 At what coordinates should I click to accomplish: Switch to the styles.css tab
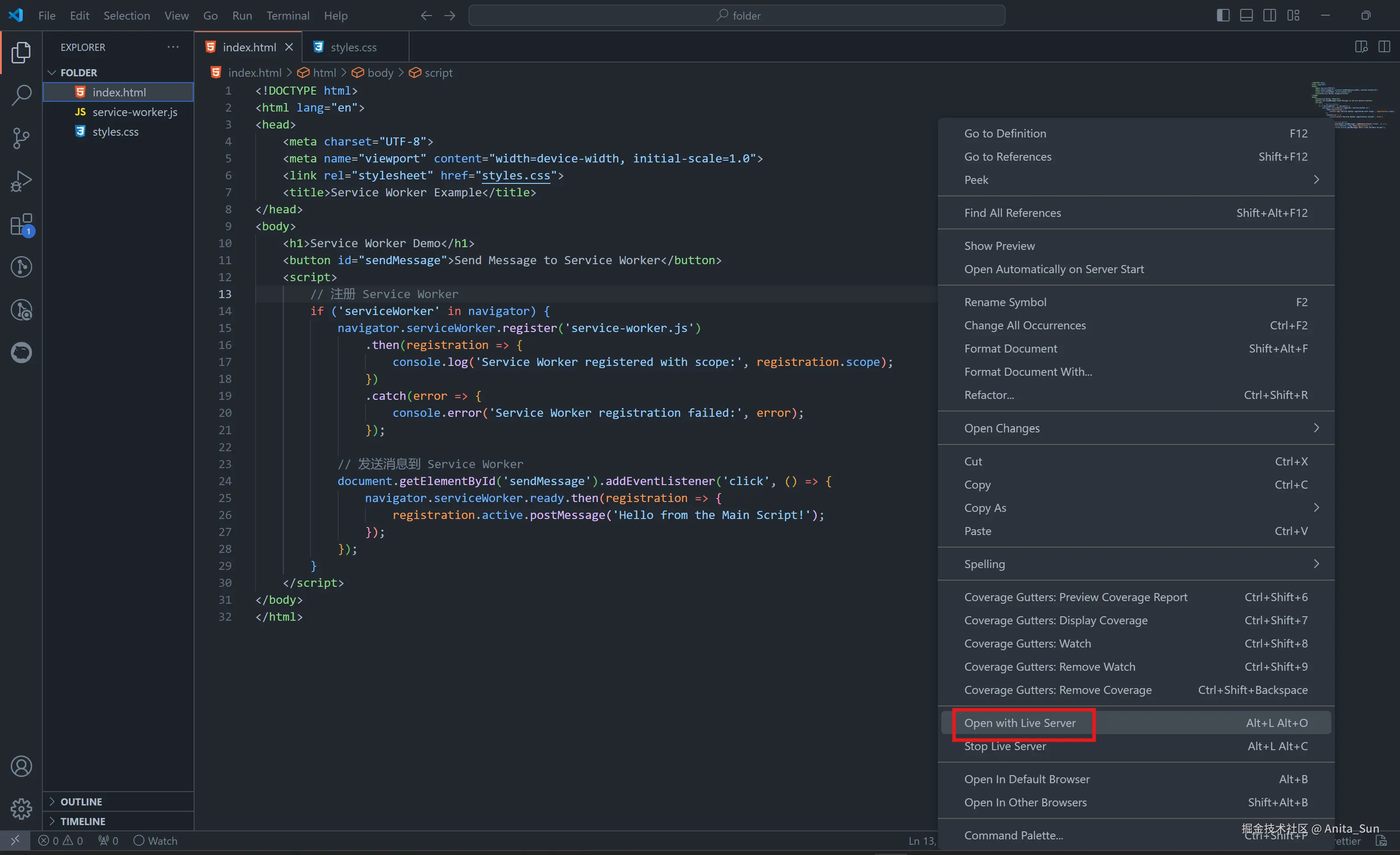pyautogui.click(x=353, y=47)
